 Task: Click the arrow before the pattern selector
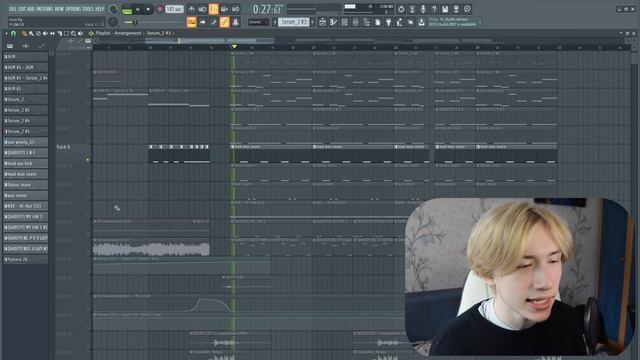click(x=274, y=22)
